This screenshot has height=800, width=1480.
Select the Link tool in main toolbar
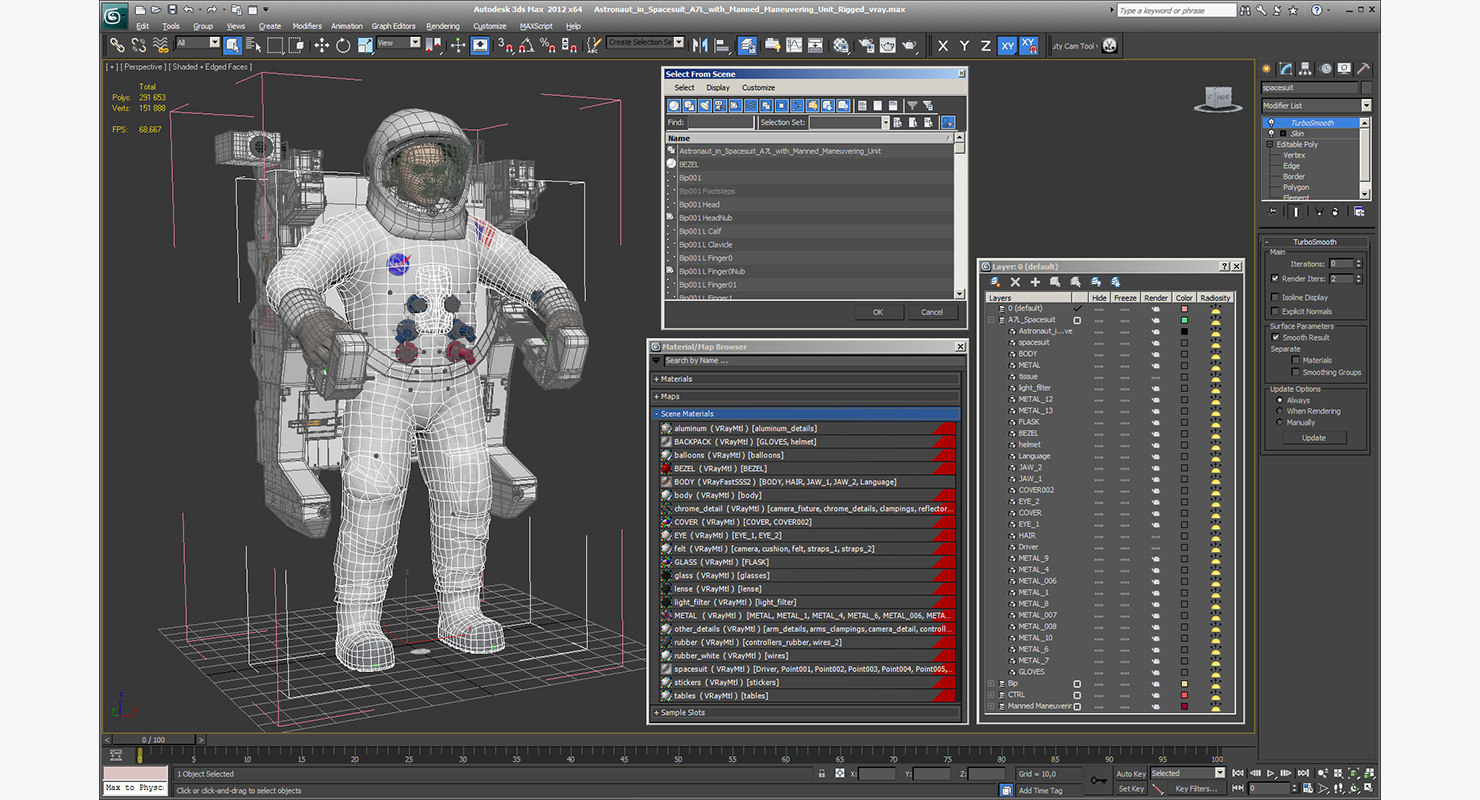point(117,45)
